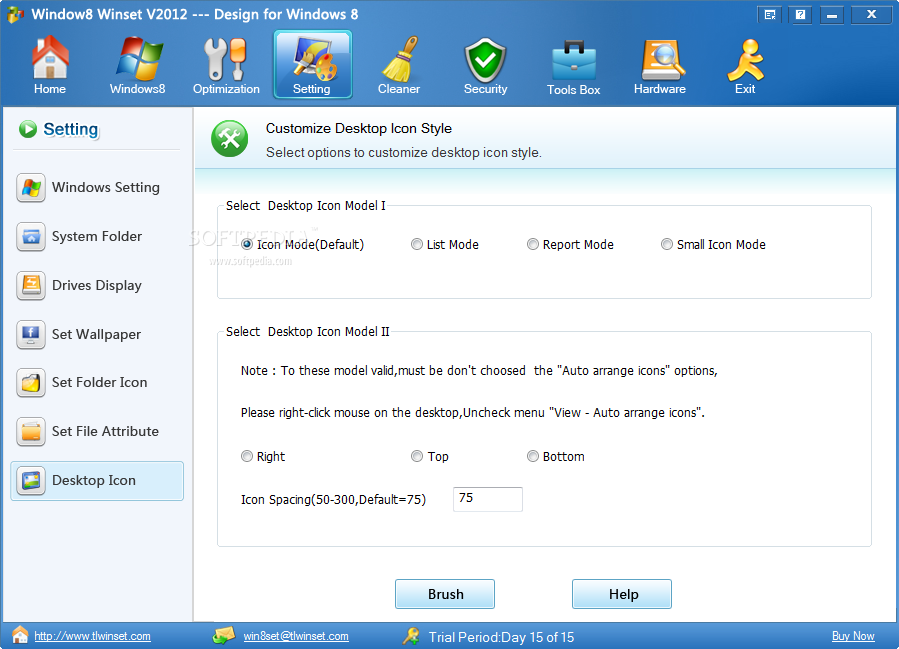Open the Set Wallpaper sidebar item
899x649 pixels.
pos(97,334)
